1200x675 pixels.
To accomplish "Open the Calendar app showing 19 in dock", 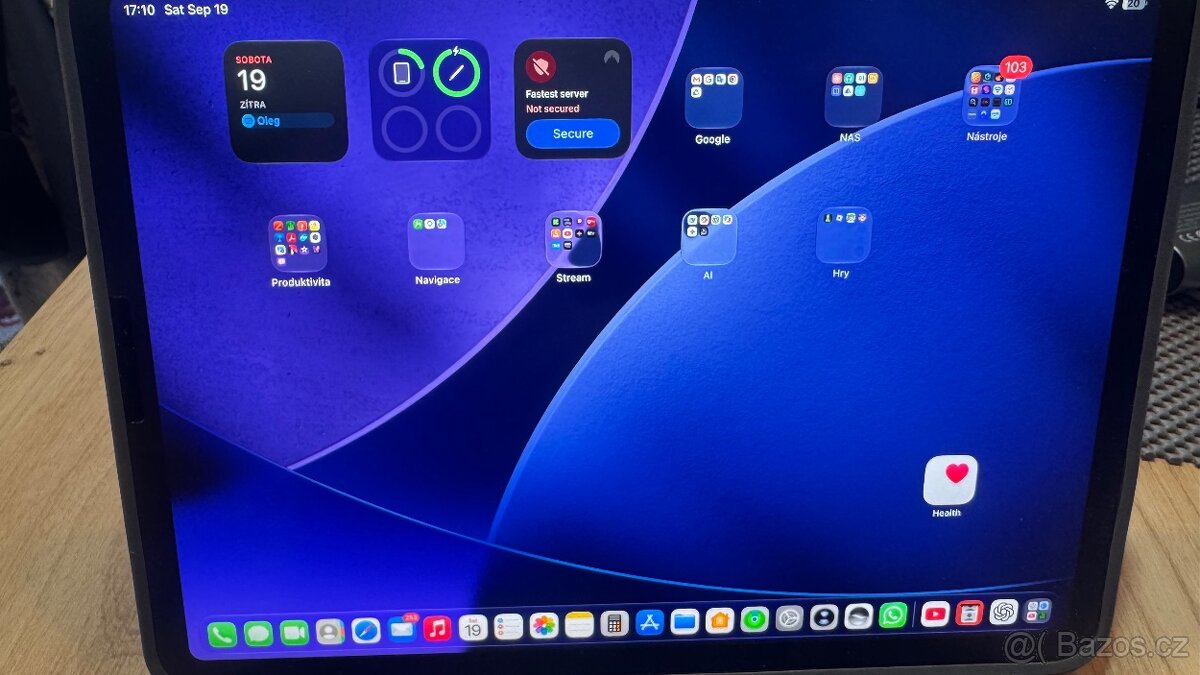I will (x=473, y=627).
